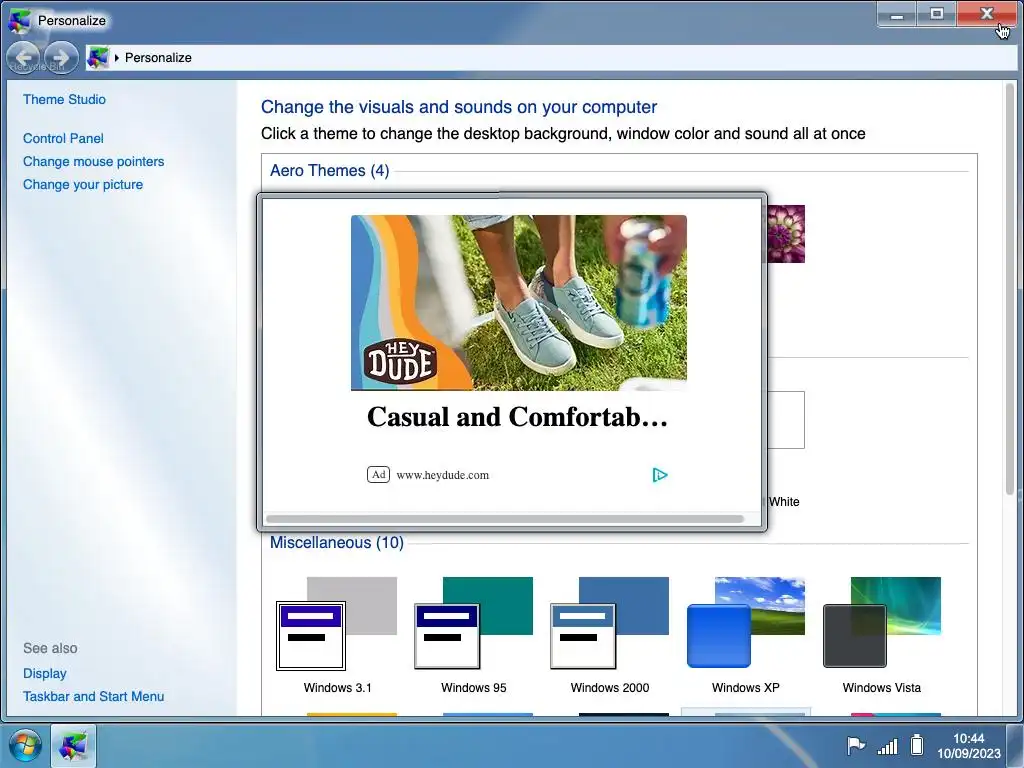Viewport: 1024px width, 768px height.
Task: Click the Action Center flag tray icon
Action: 856,745
